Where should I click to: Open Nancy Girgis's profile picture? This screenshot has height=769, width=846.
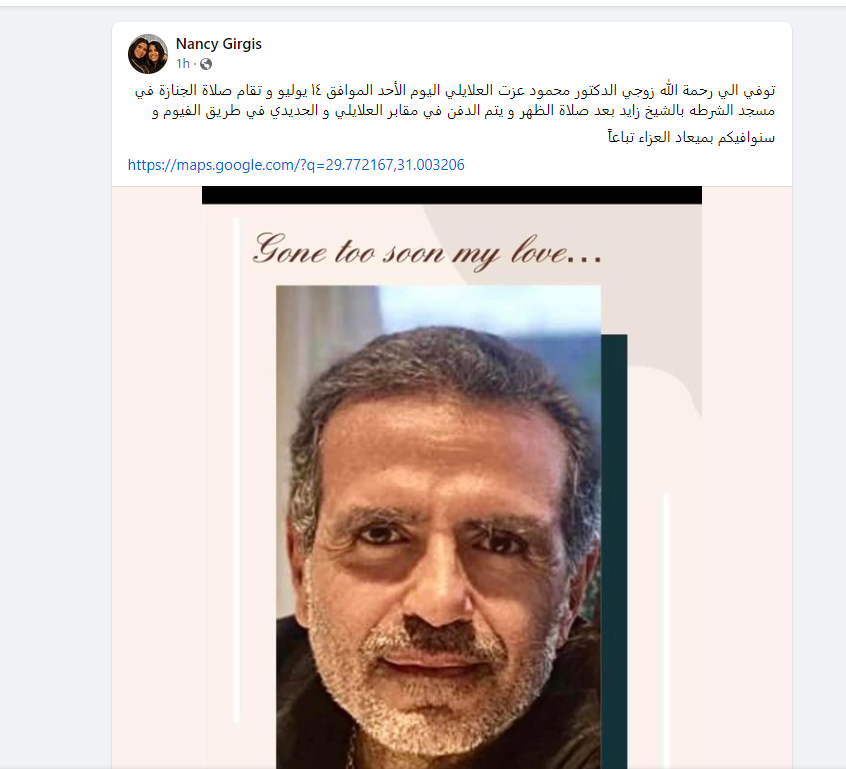(x=148, y=54)
